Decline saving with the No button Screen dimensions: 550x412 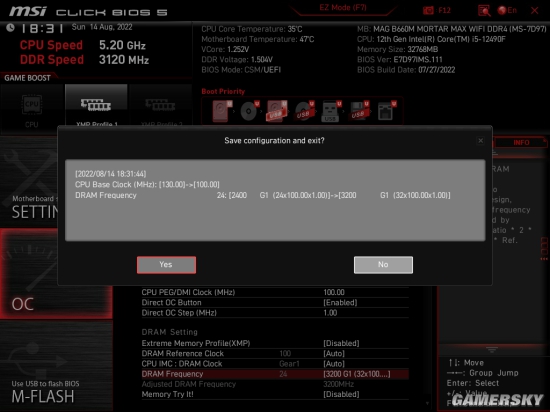pos(383,265)
